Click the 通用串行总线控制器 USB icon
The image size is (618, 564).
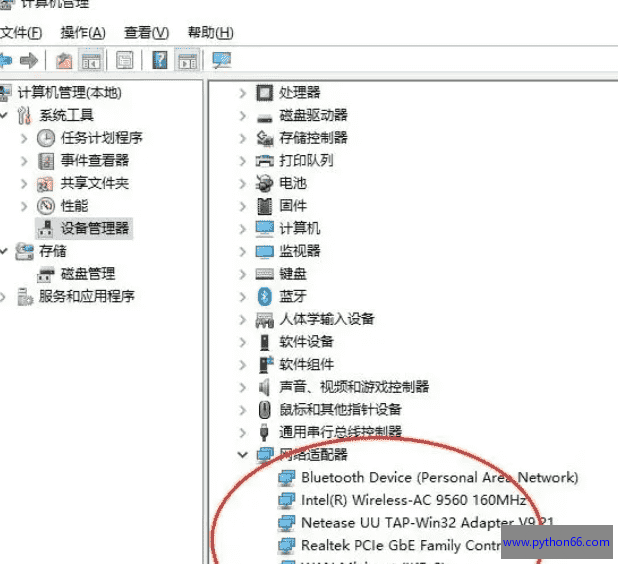point(264,432)
